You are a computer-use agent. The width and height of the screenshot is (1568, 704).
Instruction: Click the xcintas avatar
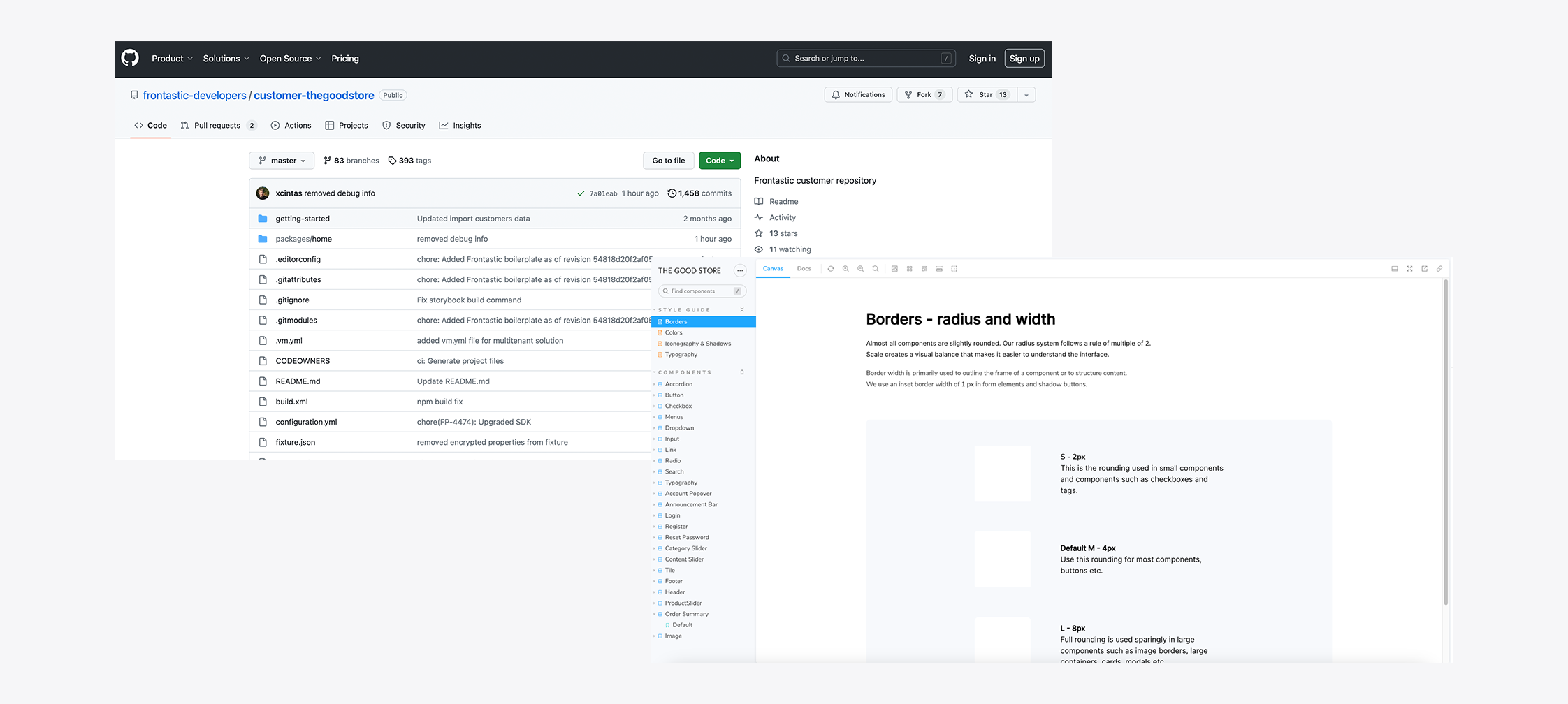(x=263, y=193)
